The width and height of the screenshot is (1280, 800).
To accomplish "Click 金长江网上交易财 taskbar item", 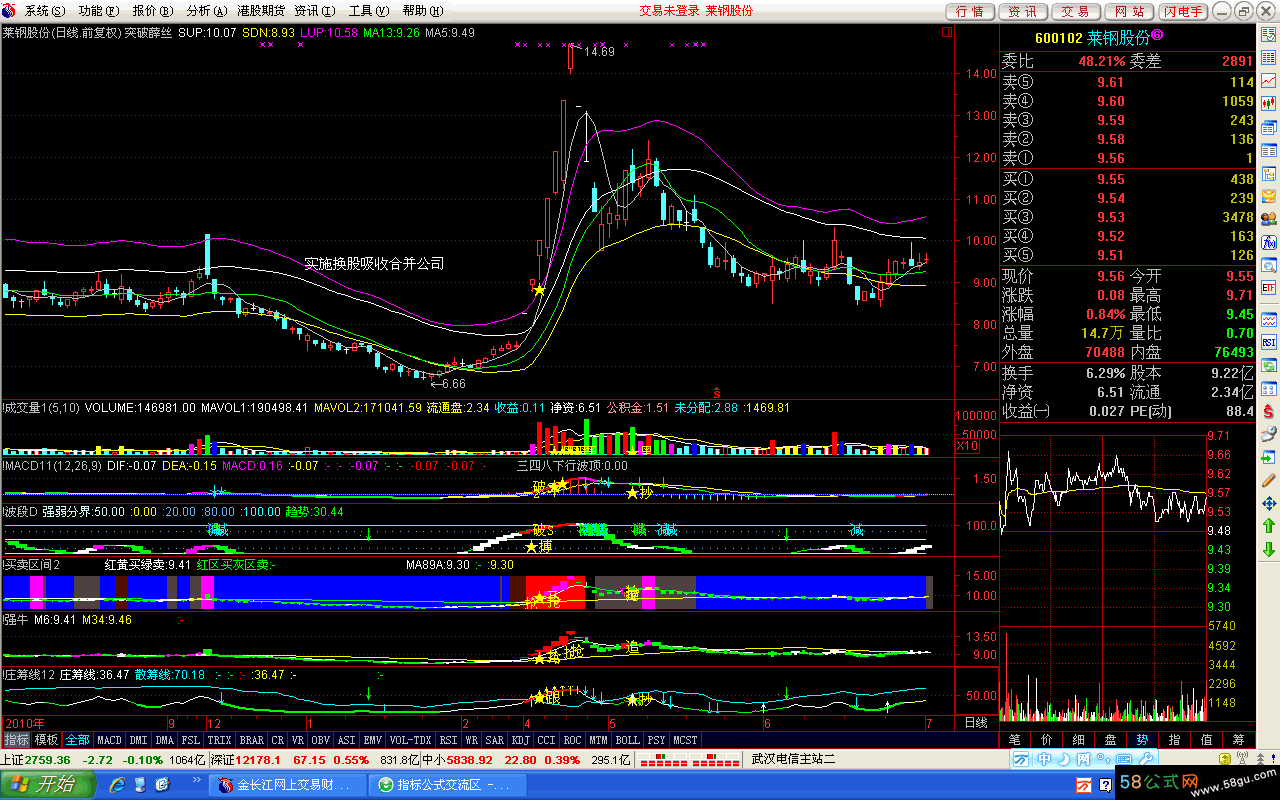I will click(x=288, y=785).
